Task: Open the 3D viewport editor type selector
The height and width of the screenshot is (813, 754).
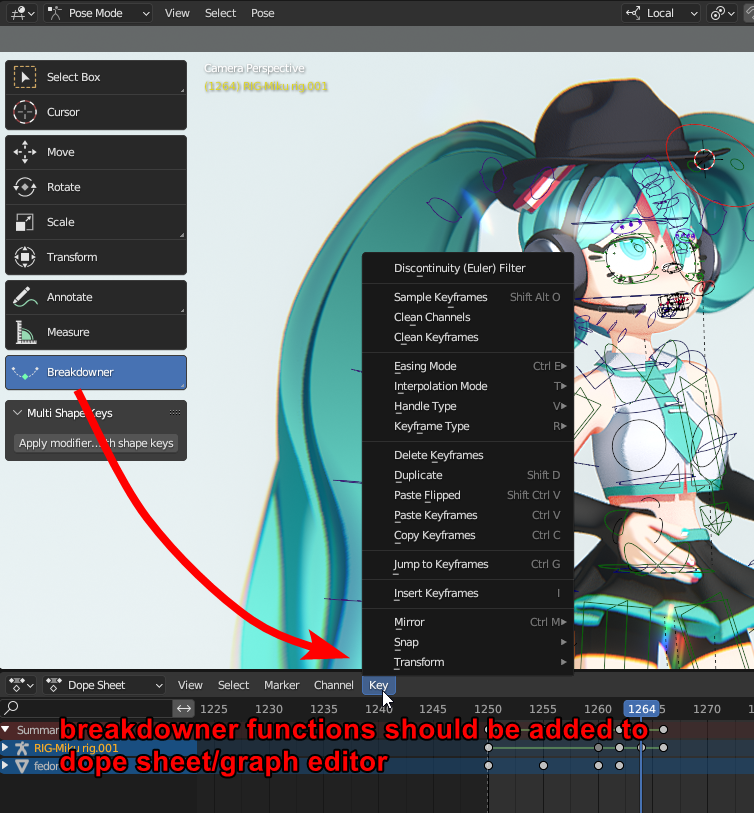Action: (x=22, y=13)
